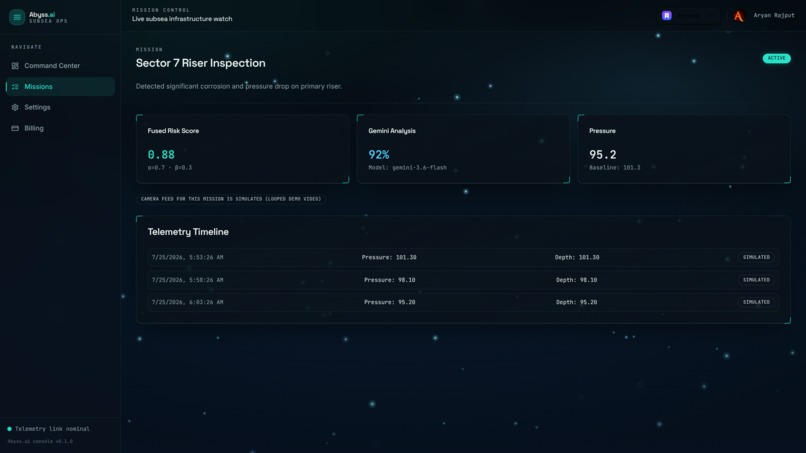
Task: Click the Depth: 101.30 reading
Action: coord(577,257)
